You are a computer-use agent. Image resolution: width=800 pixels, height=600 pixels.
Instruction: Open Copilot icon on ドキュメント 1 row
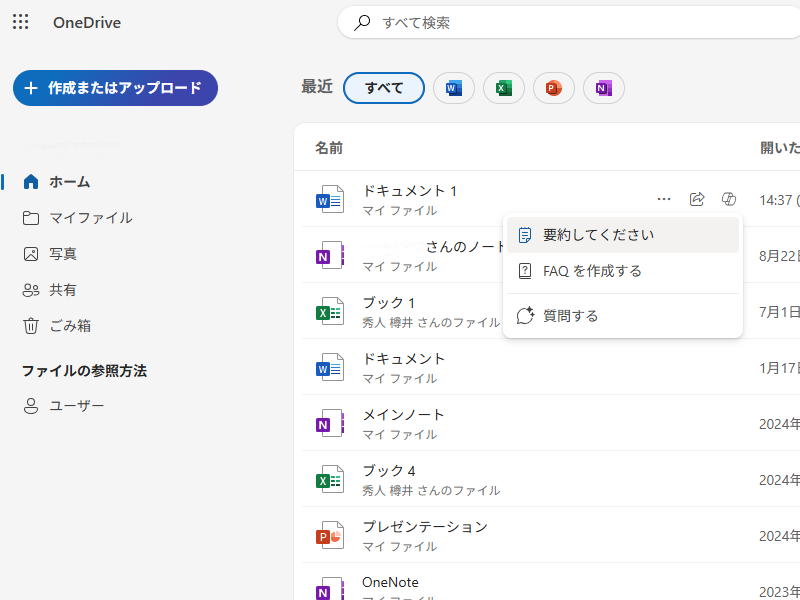[x=729, y=198]
